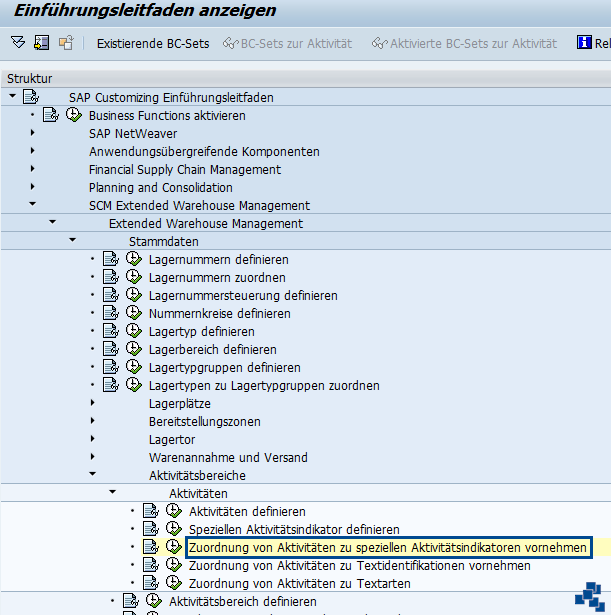This screenshot has height=615, width=611.
Task: Click the expand all subtree toolbar icon
Action: coord(18,43)
